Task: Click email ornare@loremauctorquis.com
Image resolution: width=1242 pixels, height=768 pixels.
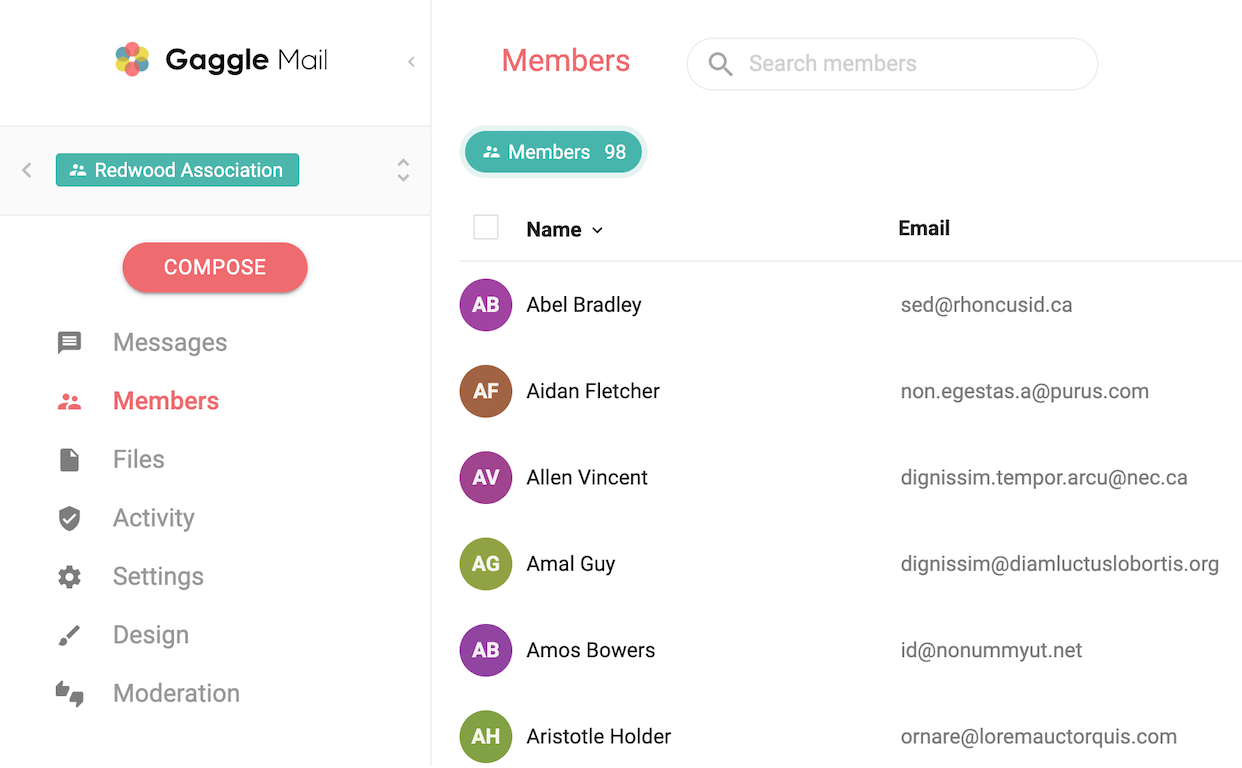Action: coord(1038,737)
